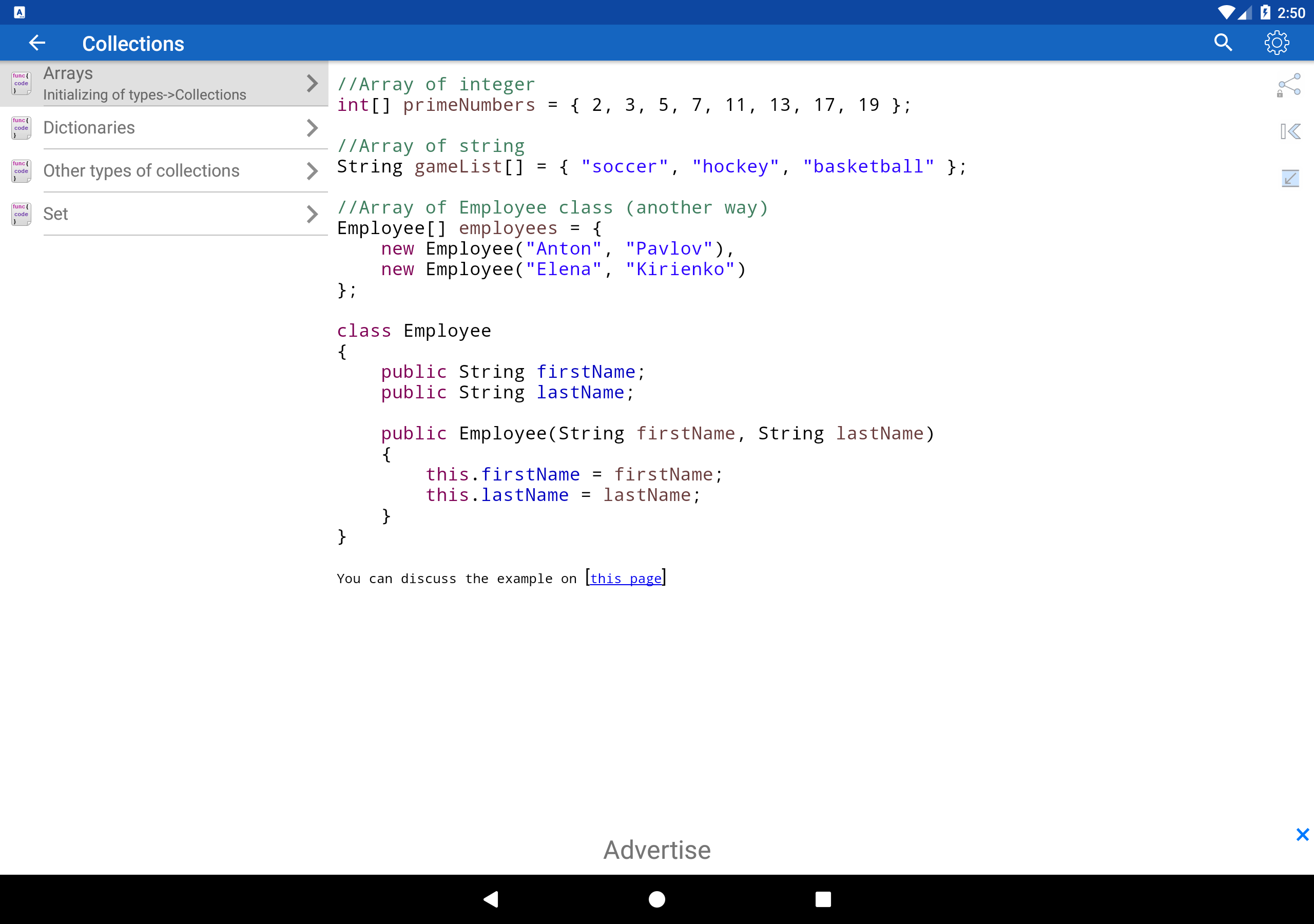This screenshot has width=1314, height=924.
Task: Tap the 2:50 clock in status bar
Action: click(x=1291, y=13)
